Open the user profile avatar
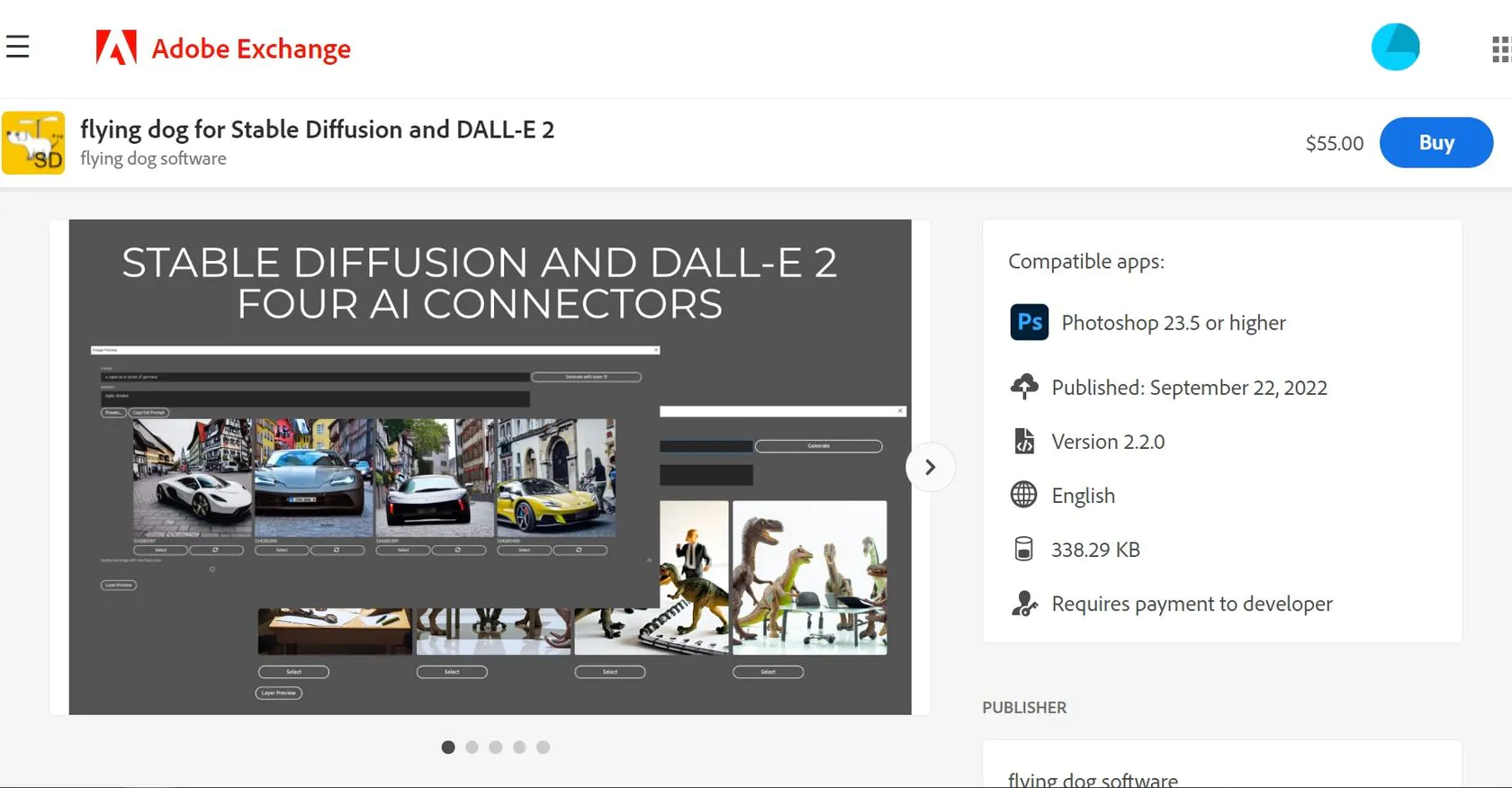Screen dimensions: 1512x788 [1395, 47]
